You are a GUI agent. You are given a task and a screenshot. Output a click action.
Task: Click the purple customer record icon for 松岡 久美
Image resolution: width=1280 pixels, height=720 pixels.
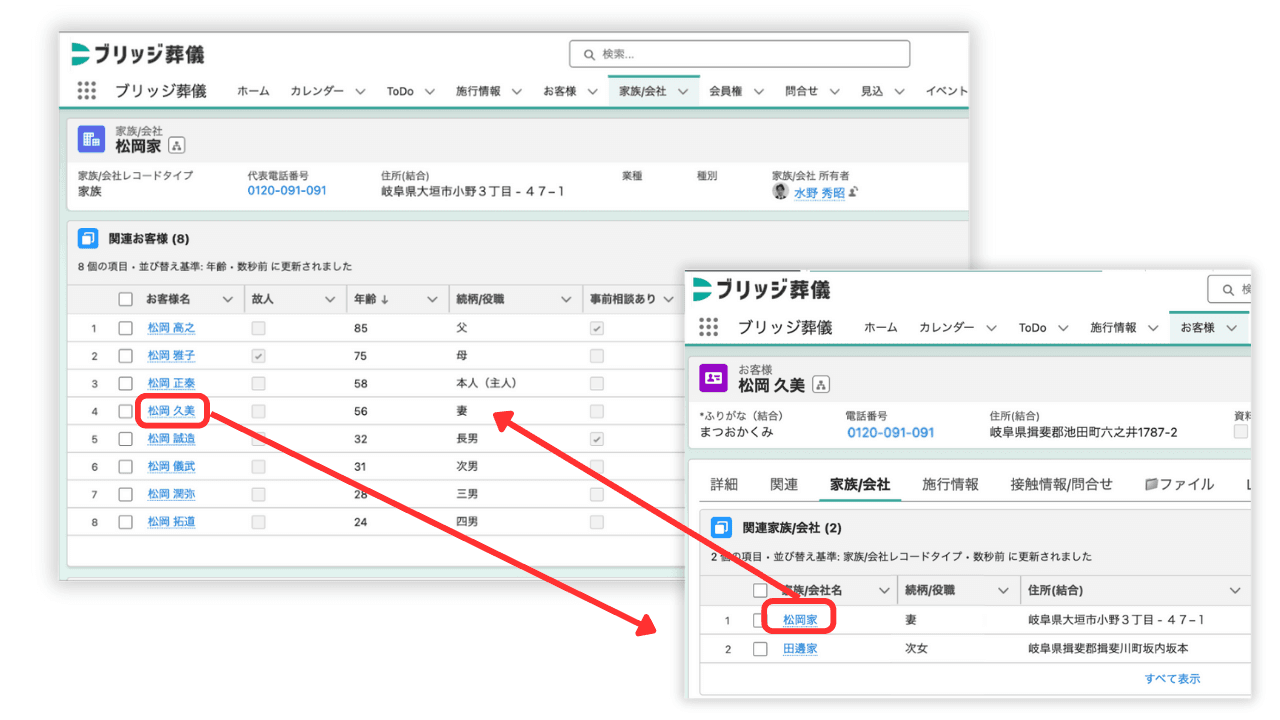[x=713, y=378]
